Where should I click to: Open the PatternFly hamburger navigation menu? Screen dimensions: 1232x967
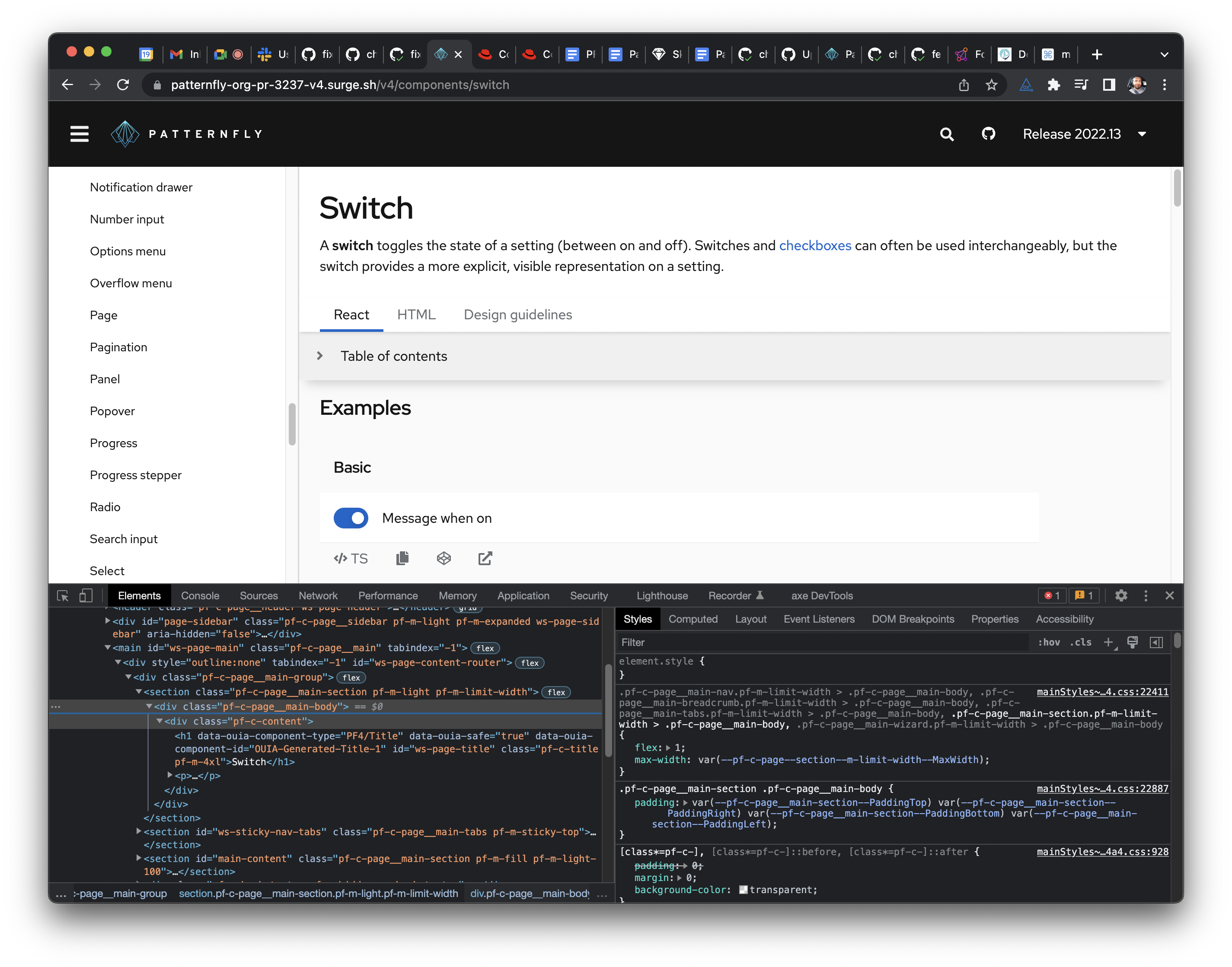[x=79, y=134]
